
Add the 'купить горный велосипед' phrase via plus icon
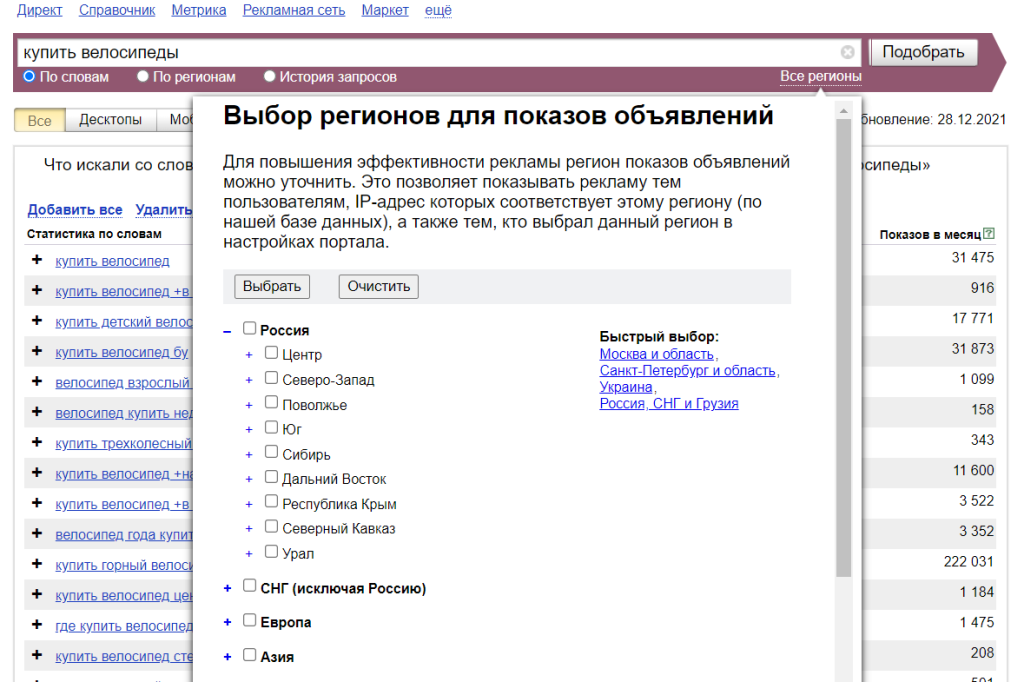pyautogui.click(x=37, y=565)
